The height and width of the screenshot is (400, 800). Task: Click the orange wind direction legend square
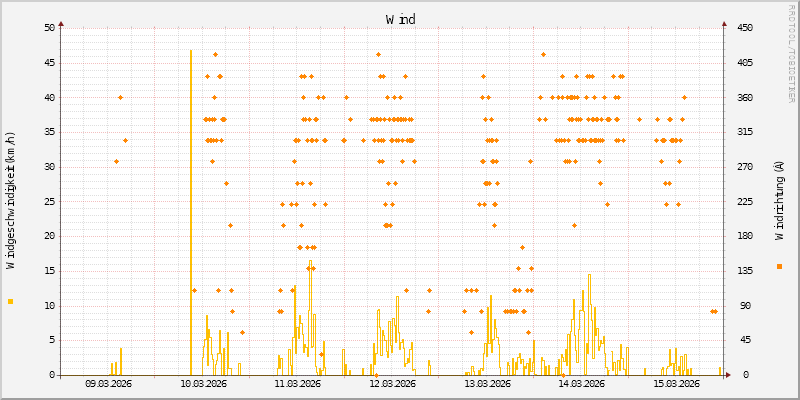pos(779,266)
